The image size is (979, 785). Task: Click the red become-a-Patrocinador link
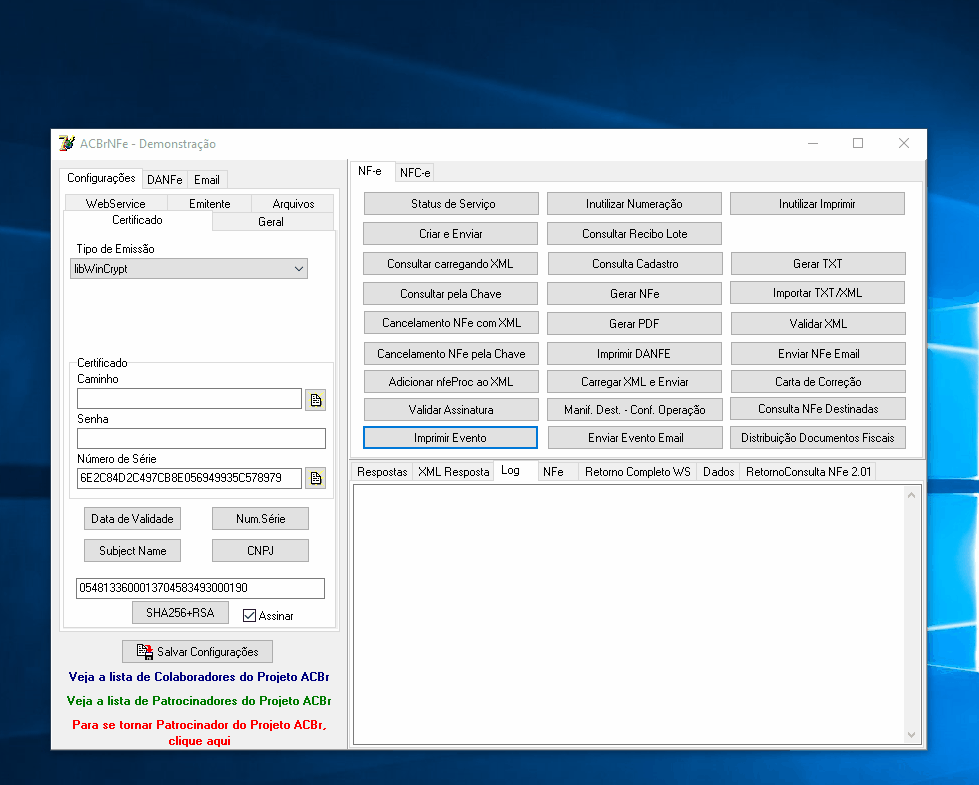click(x=199, y=733)
